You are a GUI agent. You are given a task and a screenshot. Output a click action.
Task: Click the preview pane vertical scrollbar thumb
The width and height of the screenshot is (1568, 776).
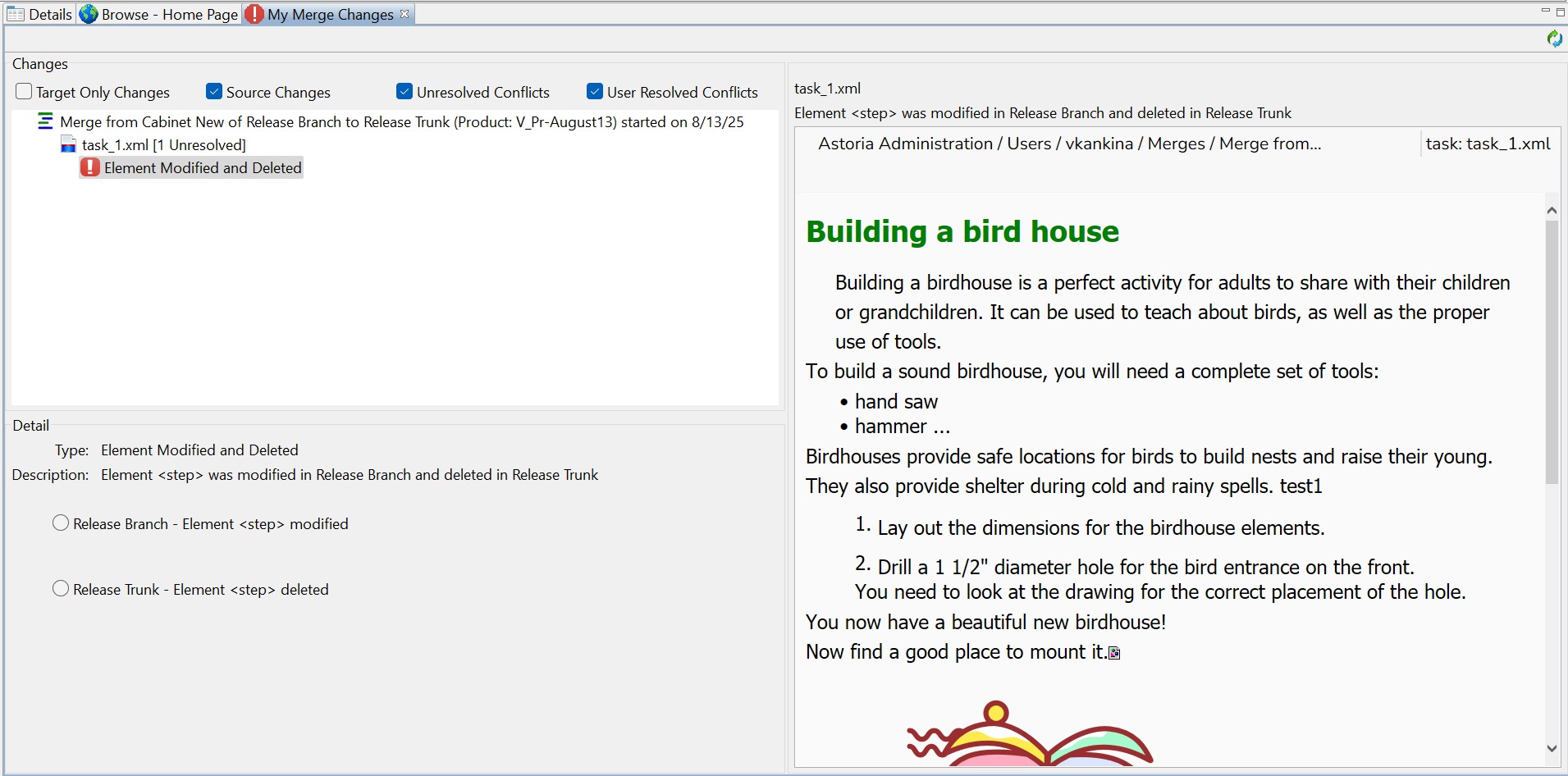(x=1552, y=353)
